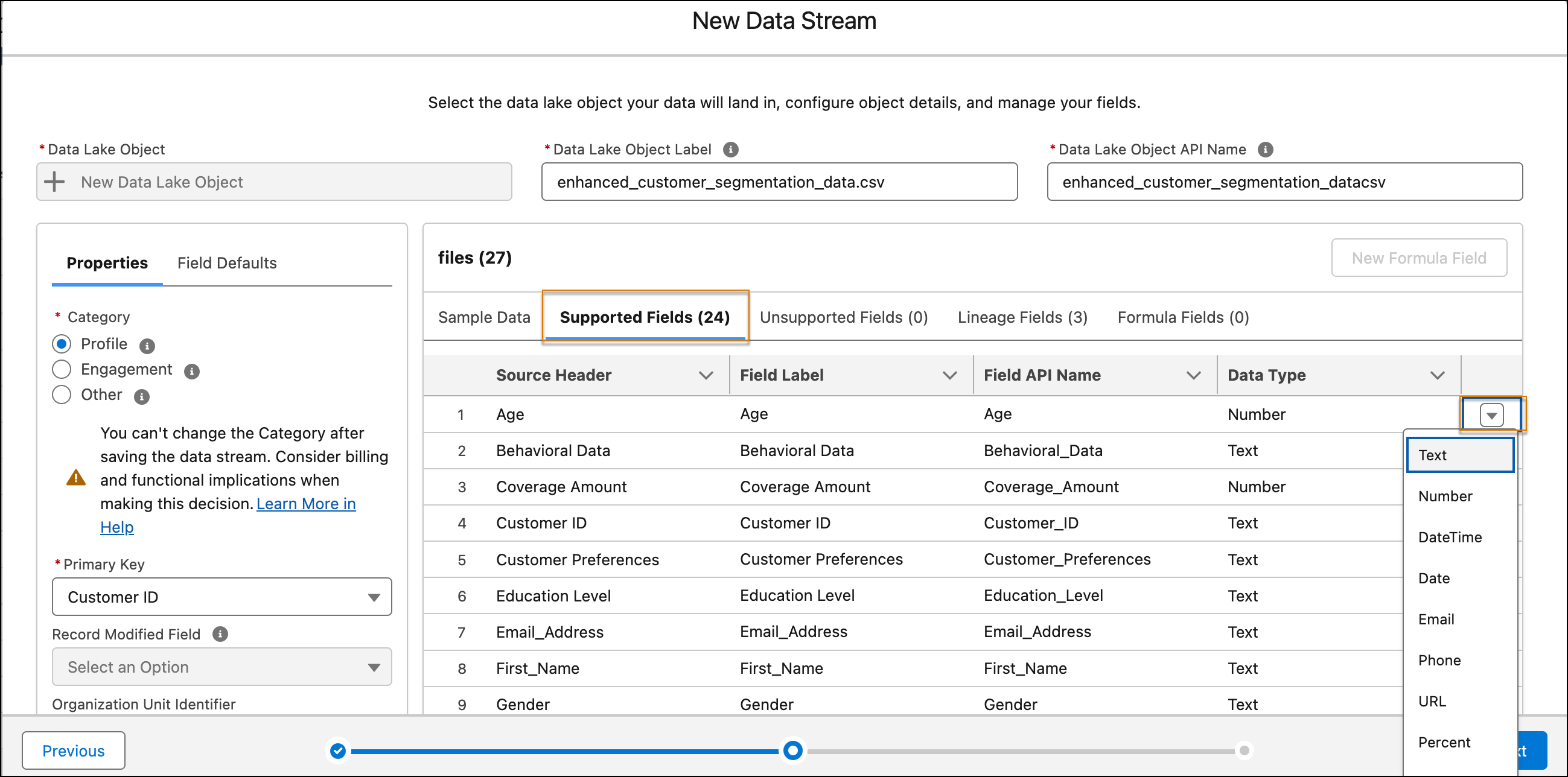1568x777 pixels.
Task: Click the info icon next to Other
Action: tap(141, 397)
